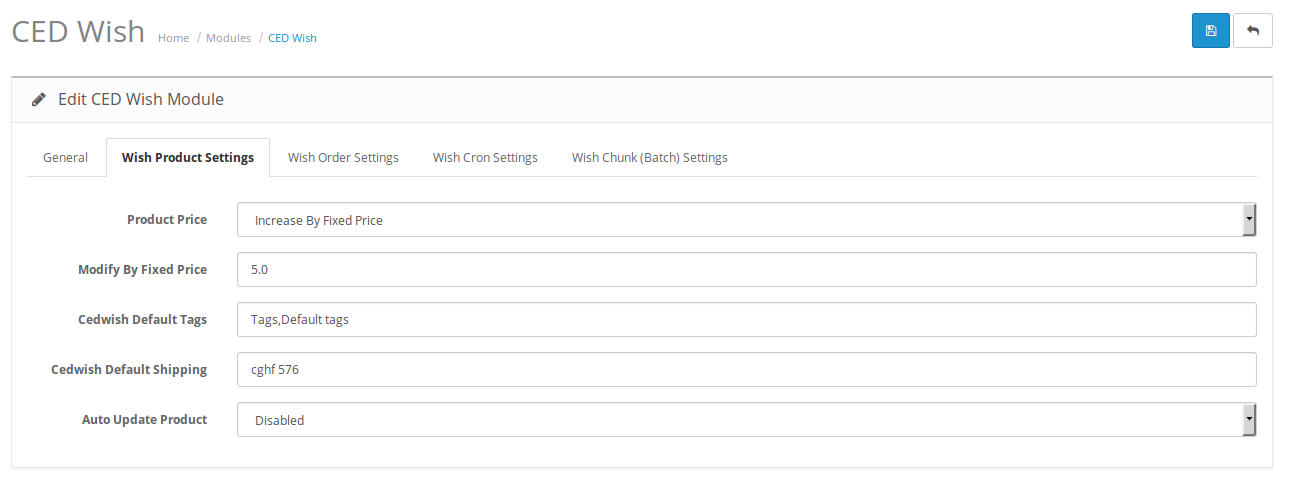Viewport: 1293px width, 477px height.
Task: Click the Product Price dropdown arrow
Action: coord(1249,220)
